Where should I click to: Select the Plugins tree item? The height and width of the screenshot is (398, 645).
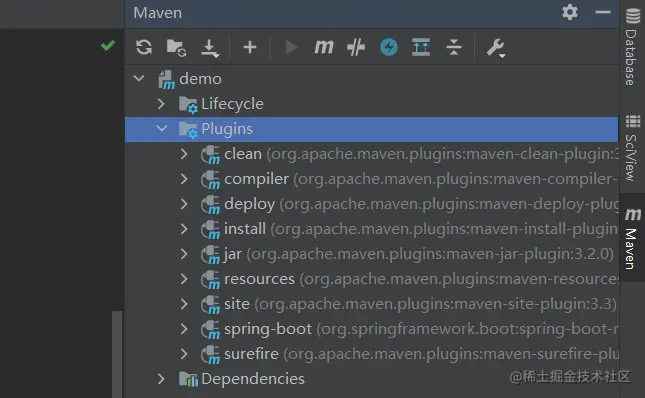(371, 129)
